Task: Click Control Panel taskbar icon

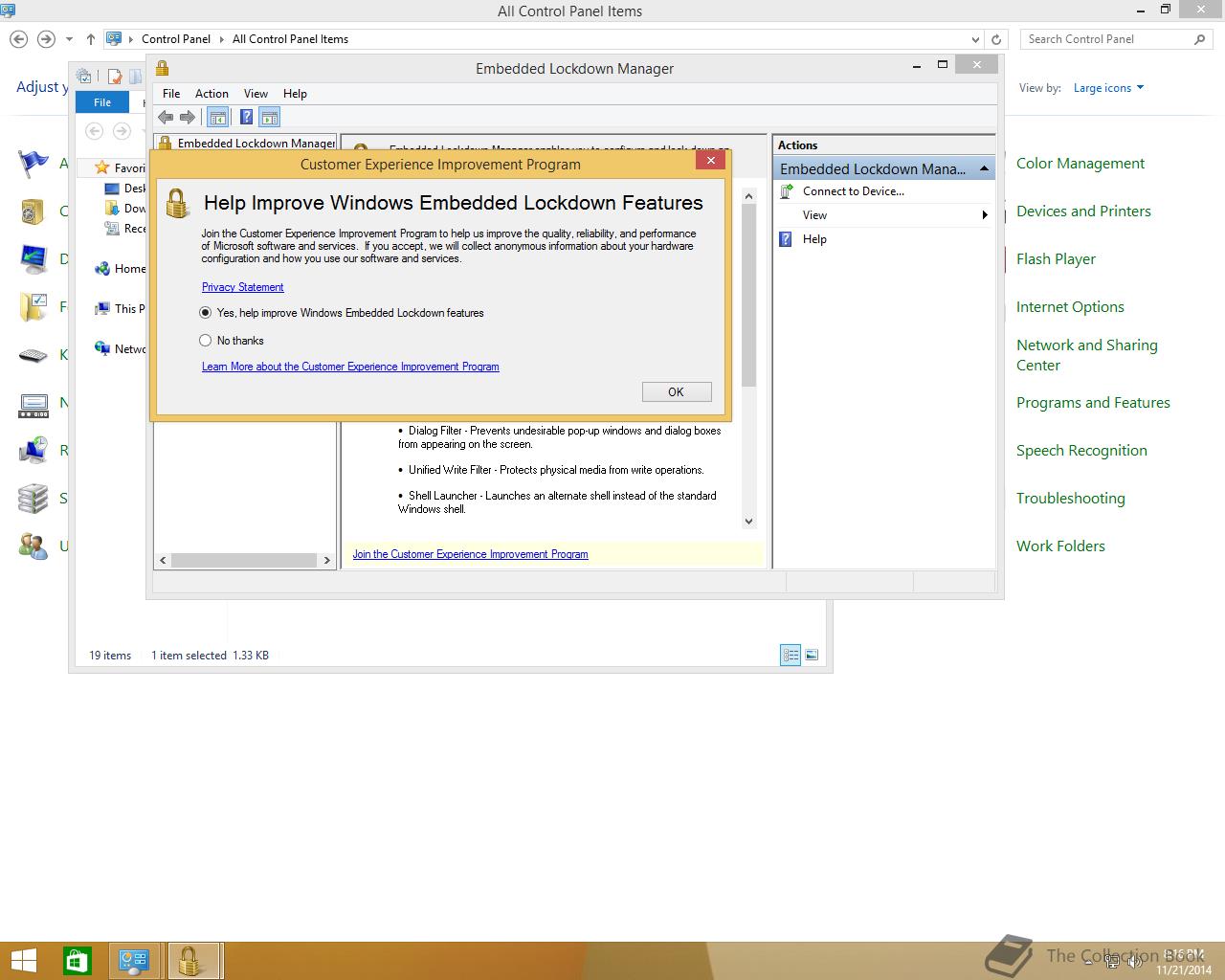Action: pos(133,961)
